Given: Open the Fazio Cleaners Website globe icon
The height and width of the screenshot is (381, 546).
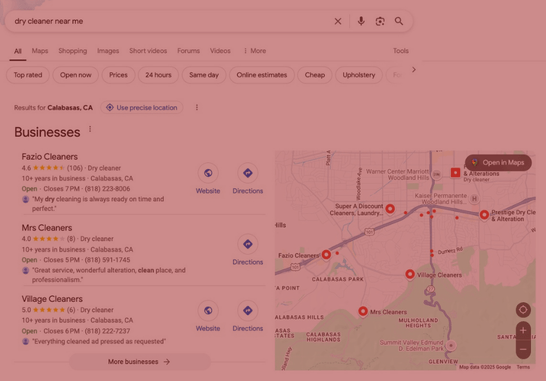Looking at the screenshot, I should (208, 173).
